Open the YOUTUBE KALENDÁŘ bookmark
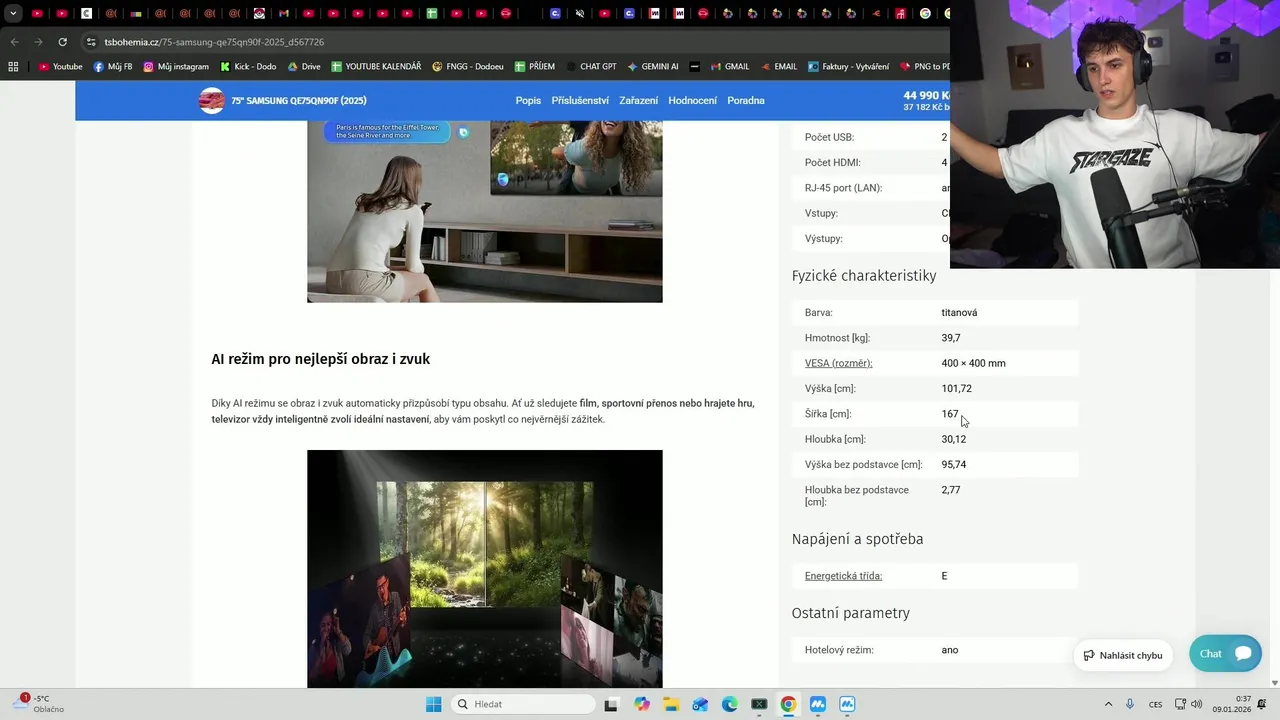The width and height of the screenshot is (1280, 720). click(376, 67)
